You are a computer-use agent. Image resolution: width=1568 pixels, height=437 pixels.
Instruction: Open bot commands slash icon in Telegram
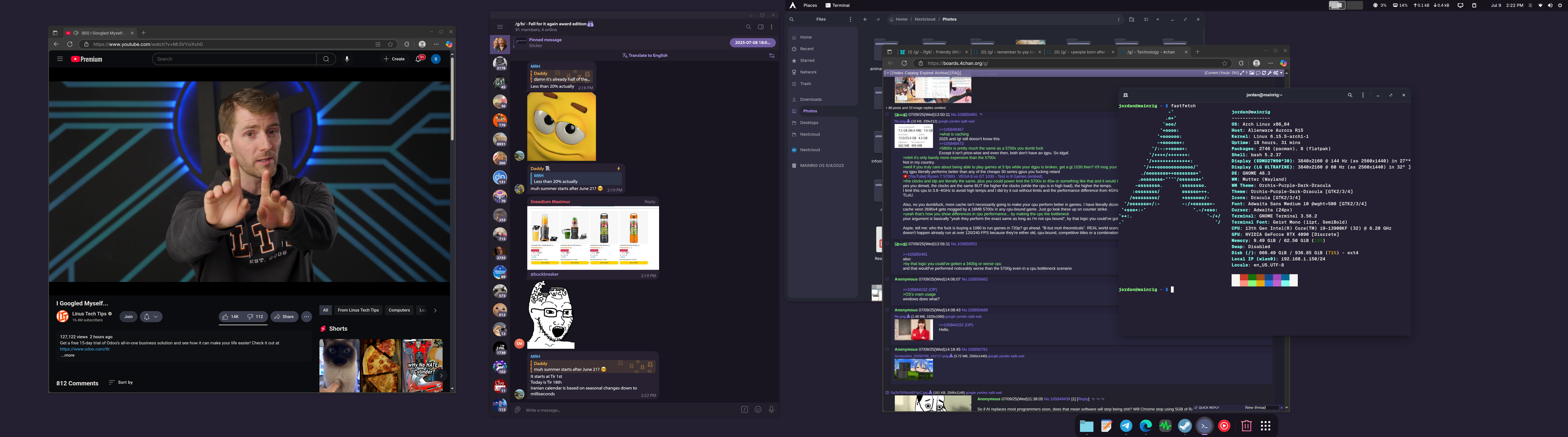(744, 410)
